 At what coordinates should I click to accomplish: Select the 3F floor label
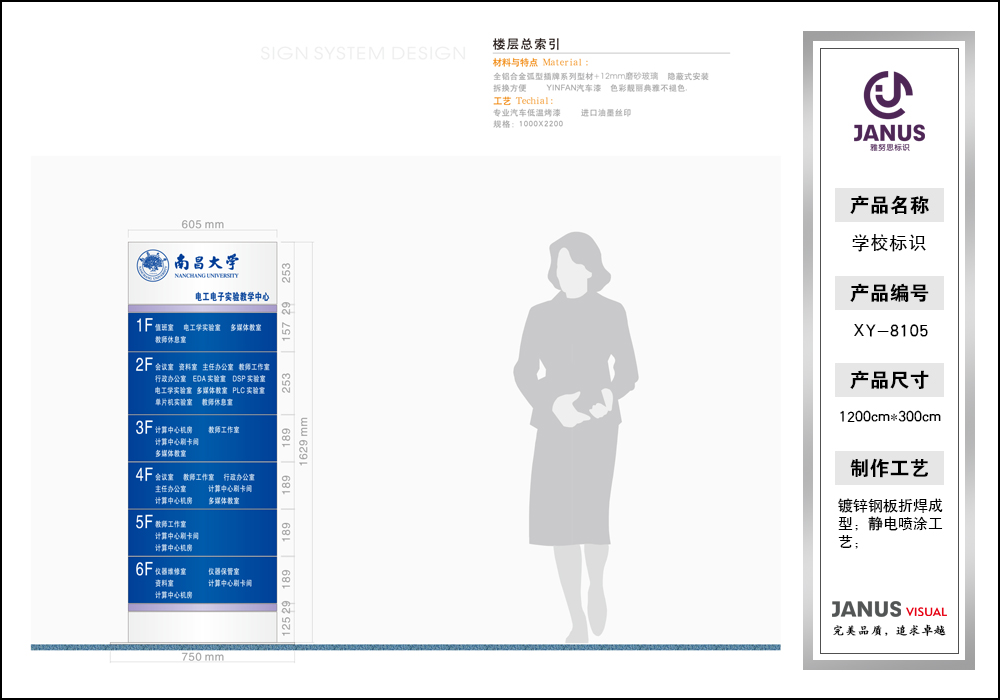coord(144,428)
